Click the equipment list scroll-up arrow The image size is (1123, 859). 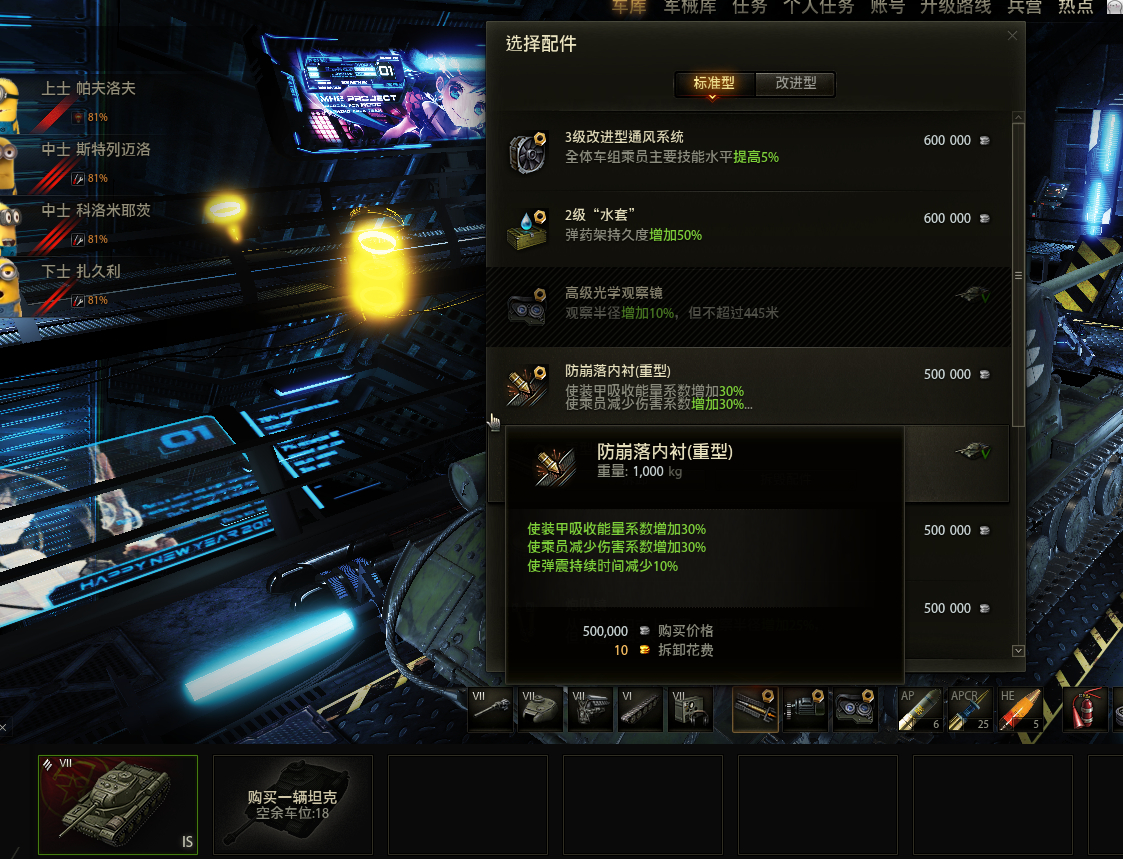pos(1018,117)
